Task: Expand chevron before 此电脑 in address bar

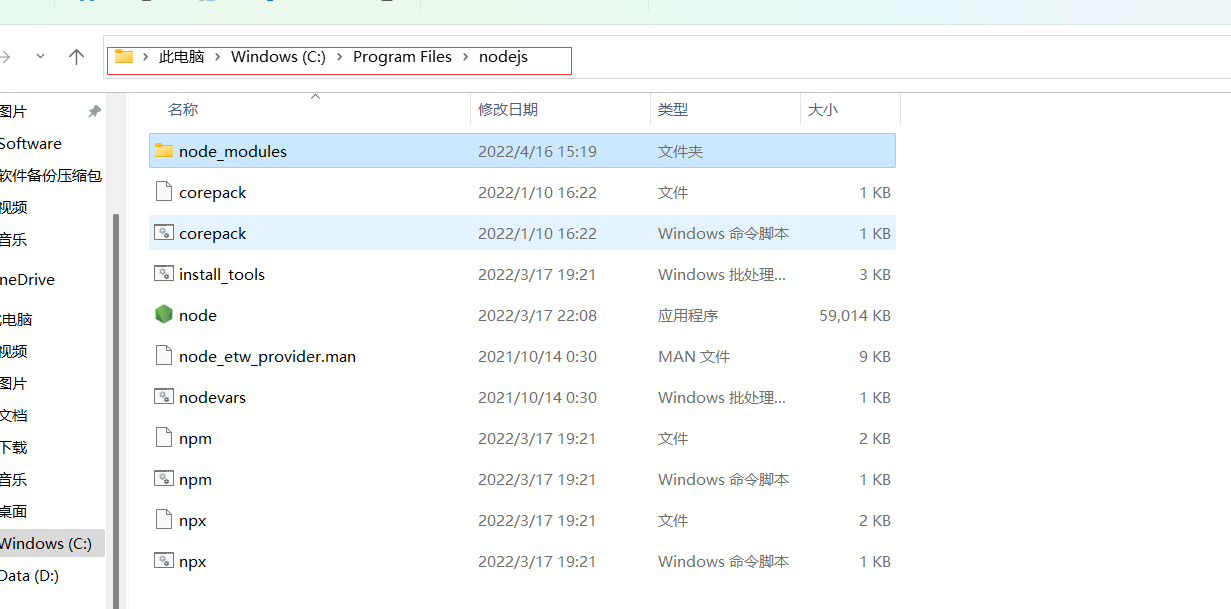Action: click(x=146, y=57)
